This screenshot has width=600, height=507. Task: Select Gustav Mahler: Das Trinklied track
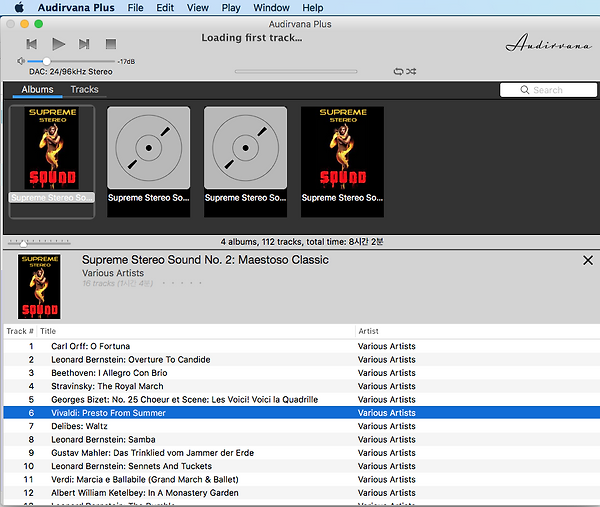(302, 453)
